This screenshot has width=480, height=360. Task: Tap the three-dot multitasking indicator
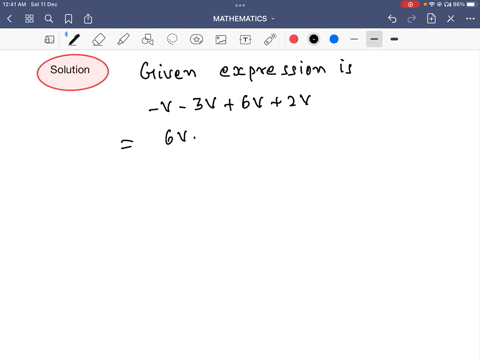click(240, 5)
